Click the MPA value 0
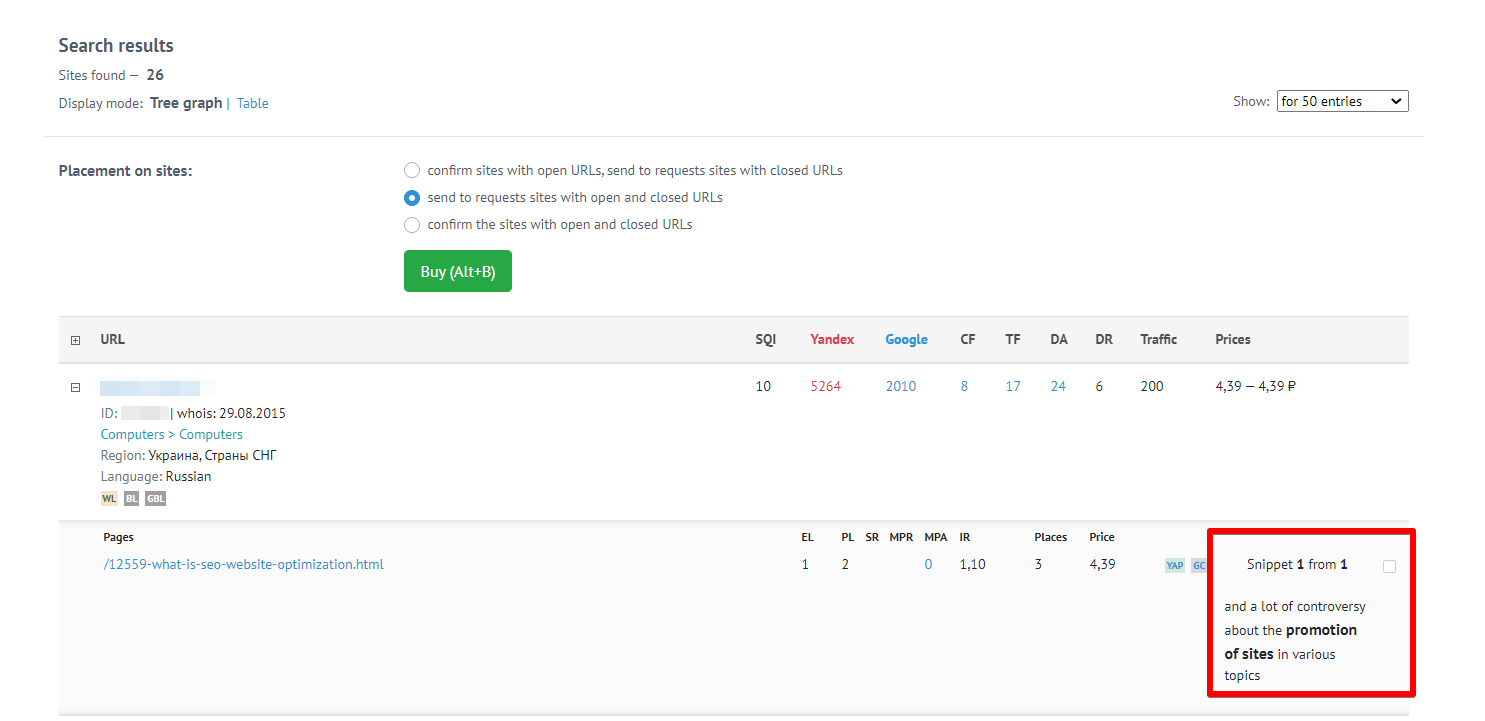Image resolution: width=1485 pixels, height=721 pixels. coord(928,564)
